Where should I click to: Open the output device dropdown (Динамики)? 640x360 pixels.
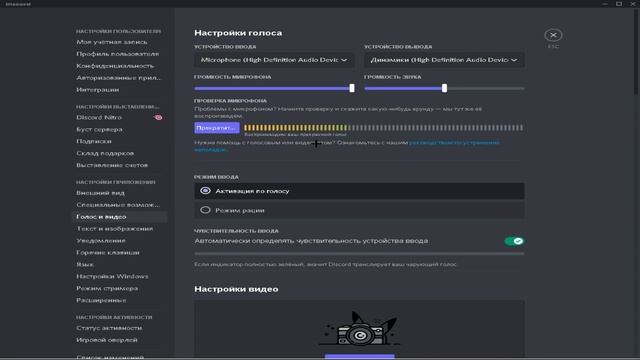point(444,60)
